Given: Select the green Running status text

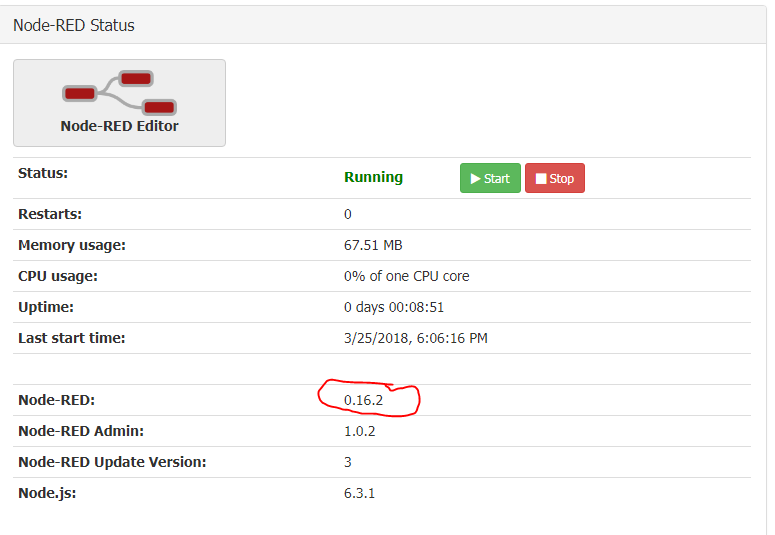Looking at the screenshot, I should 373,177.
